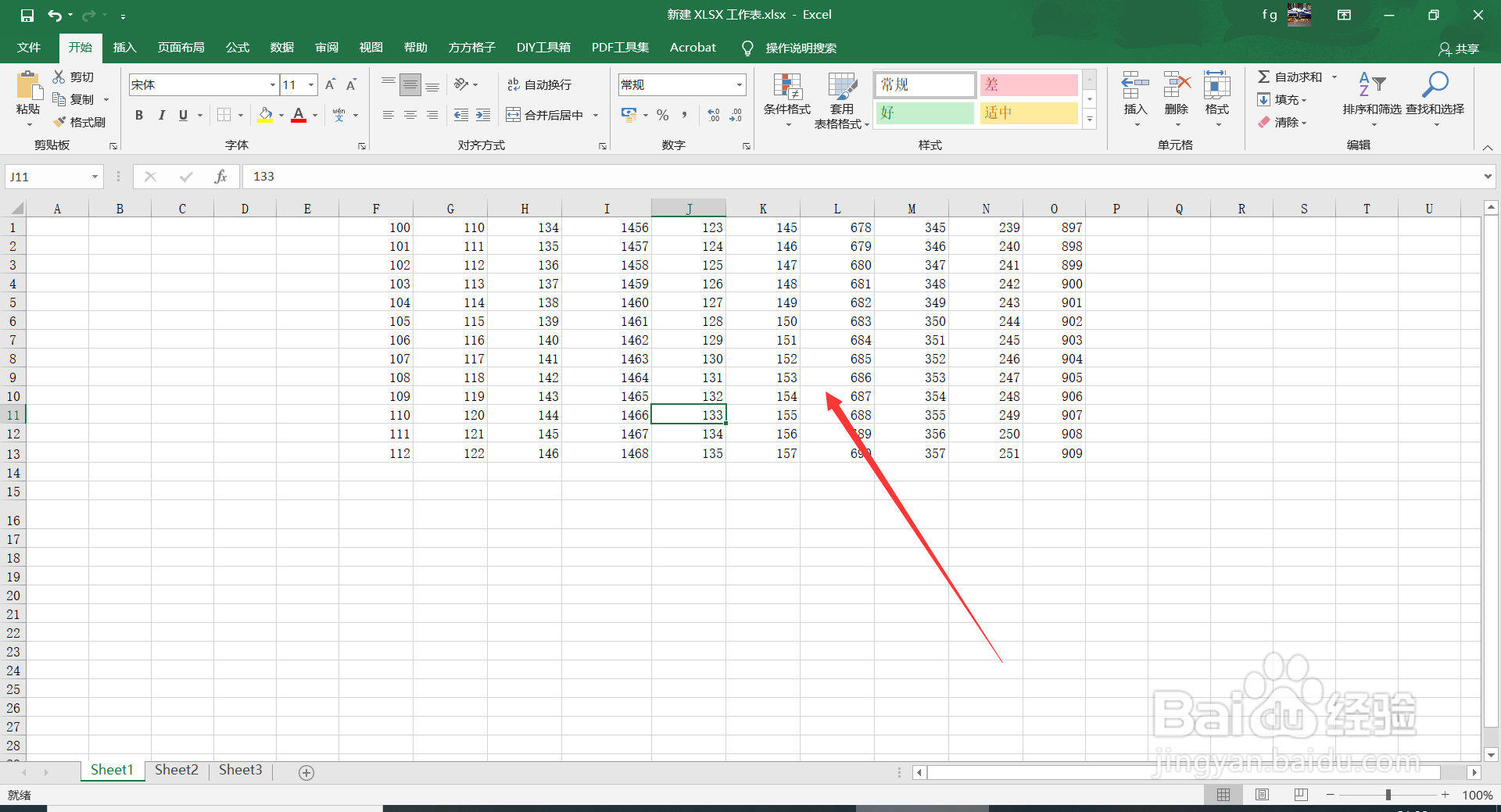The width and height of the screenshot is (1501, 812).
Task: Open the 页面布局 Page Layout tab
Action: [x=181, y=48]
